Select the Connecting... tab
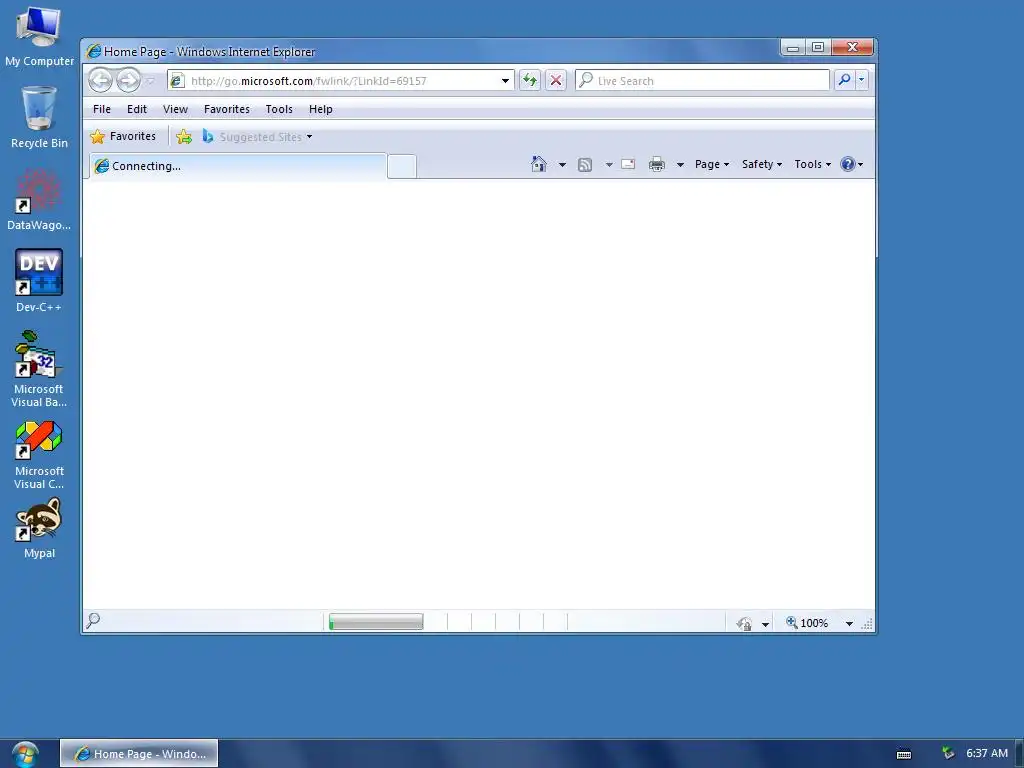This screenshot has width=1024, height=768. click(238, 166)
